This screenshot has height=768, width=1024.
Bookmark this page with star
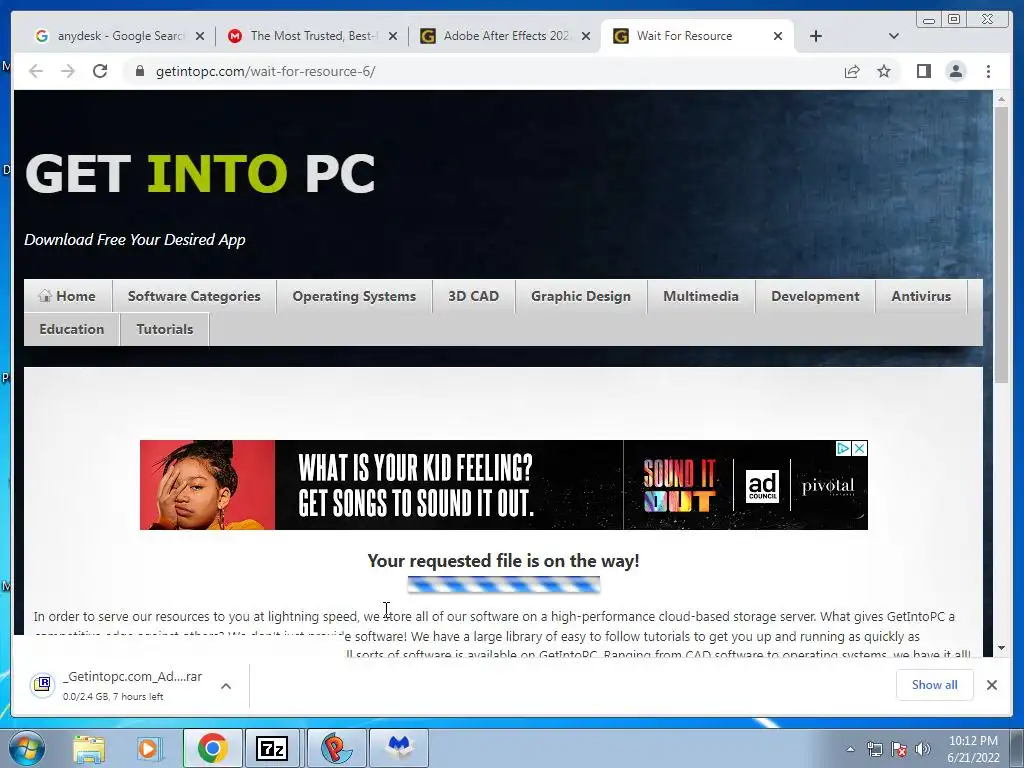(x=884, y=71)
